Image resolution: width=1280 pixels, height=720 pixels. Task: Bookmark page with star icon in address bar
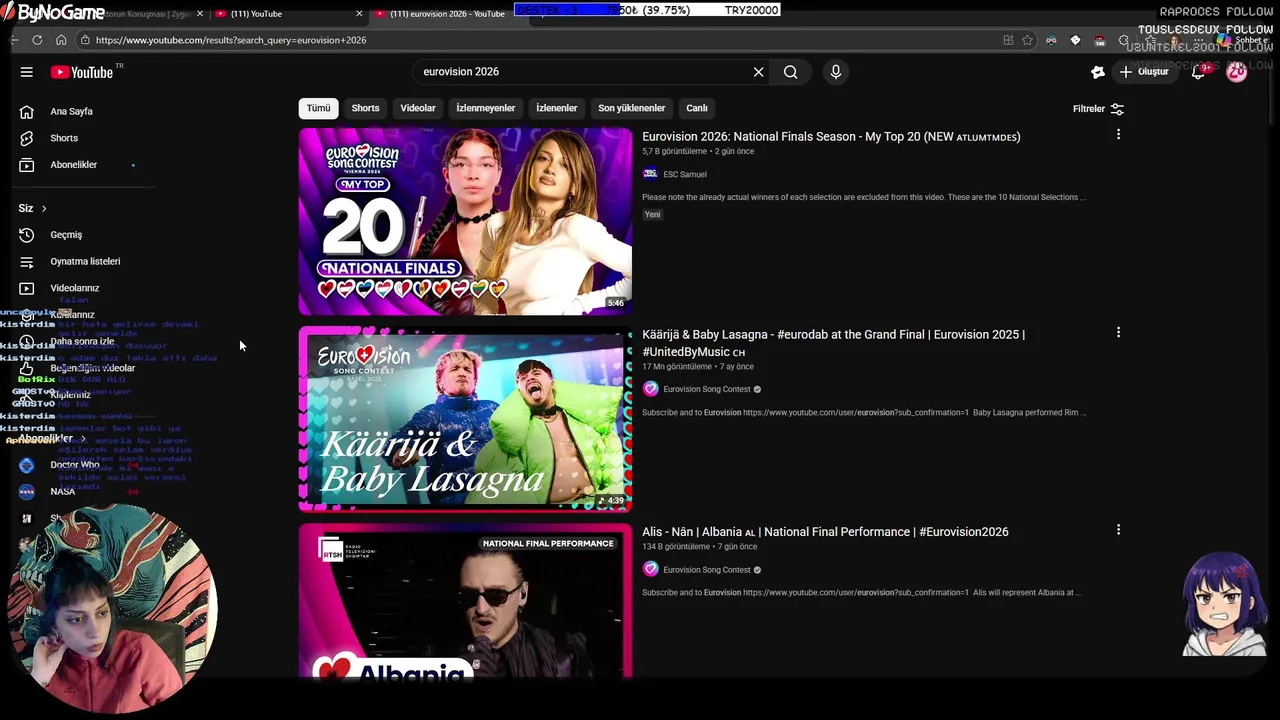pos(1027,40)
